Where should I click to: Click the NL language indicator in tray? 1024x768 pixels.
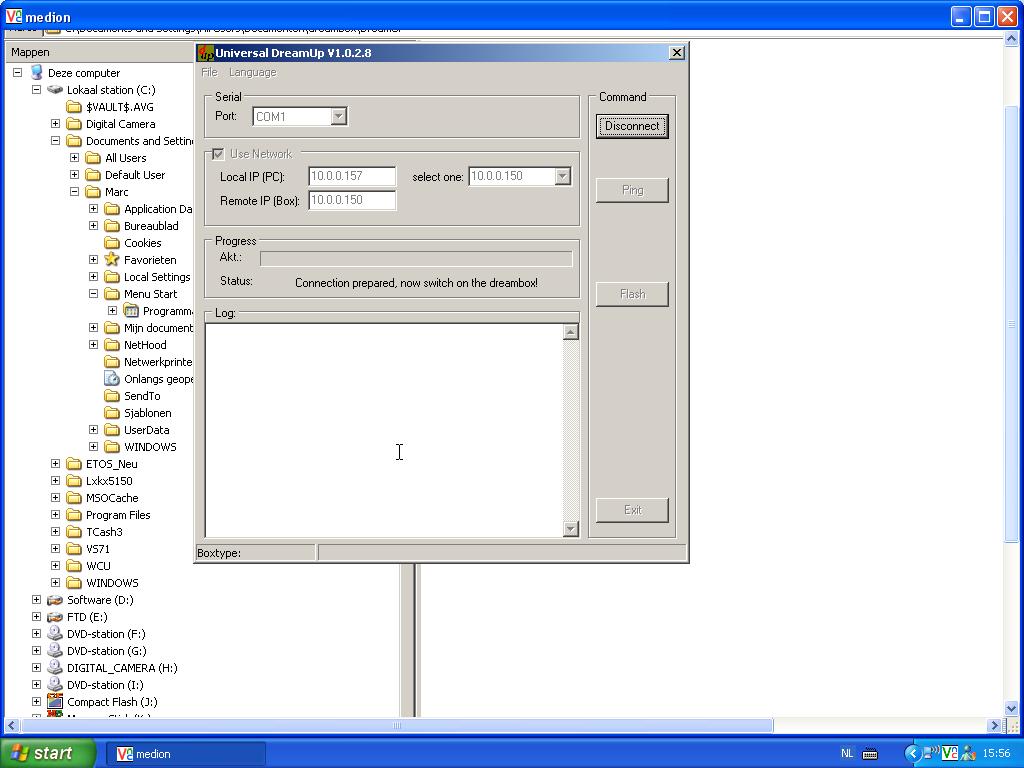pos(847,754)
